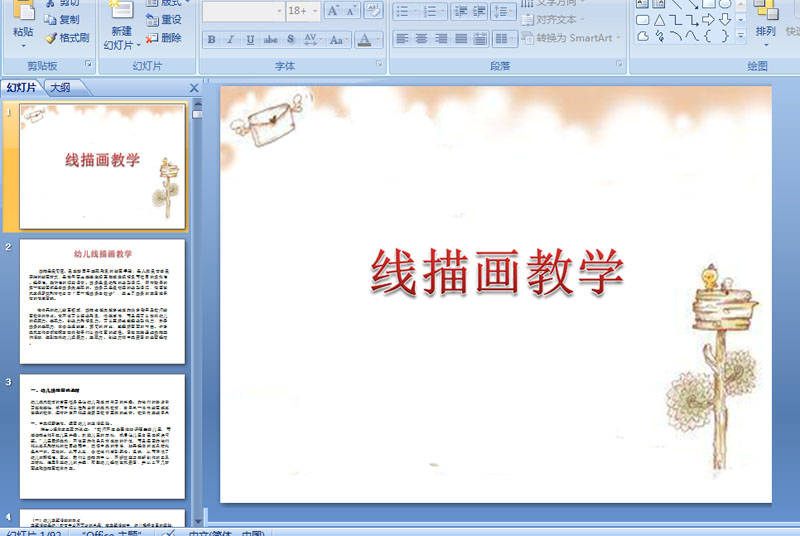Click the spell check icon in status bar
800x536 pixels.
pos(168,532)
